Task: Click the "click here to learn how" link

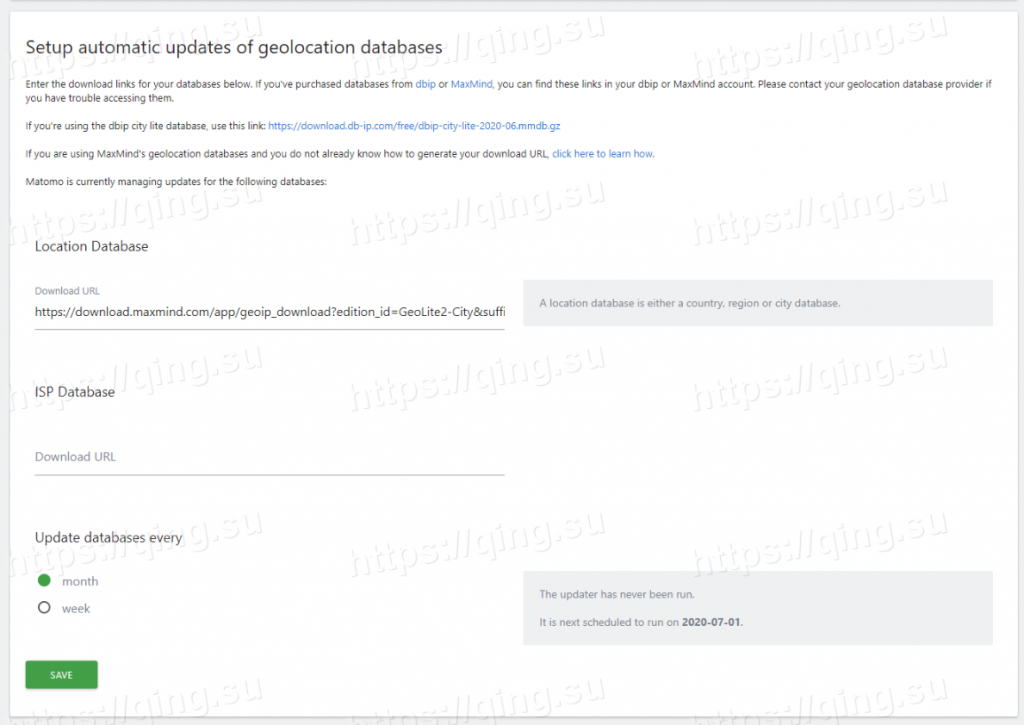Action: (x=602, y=154)
